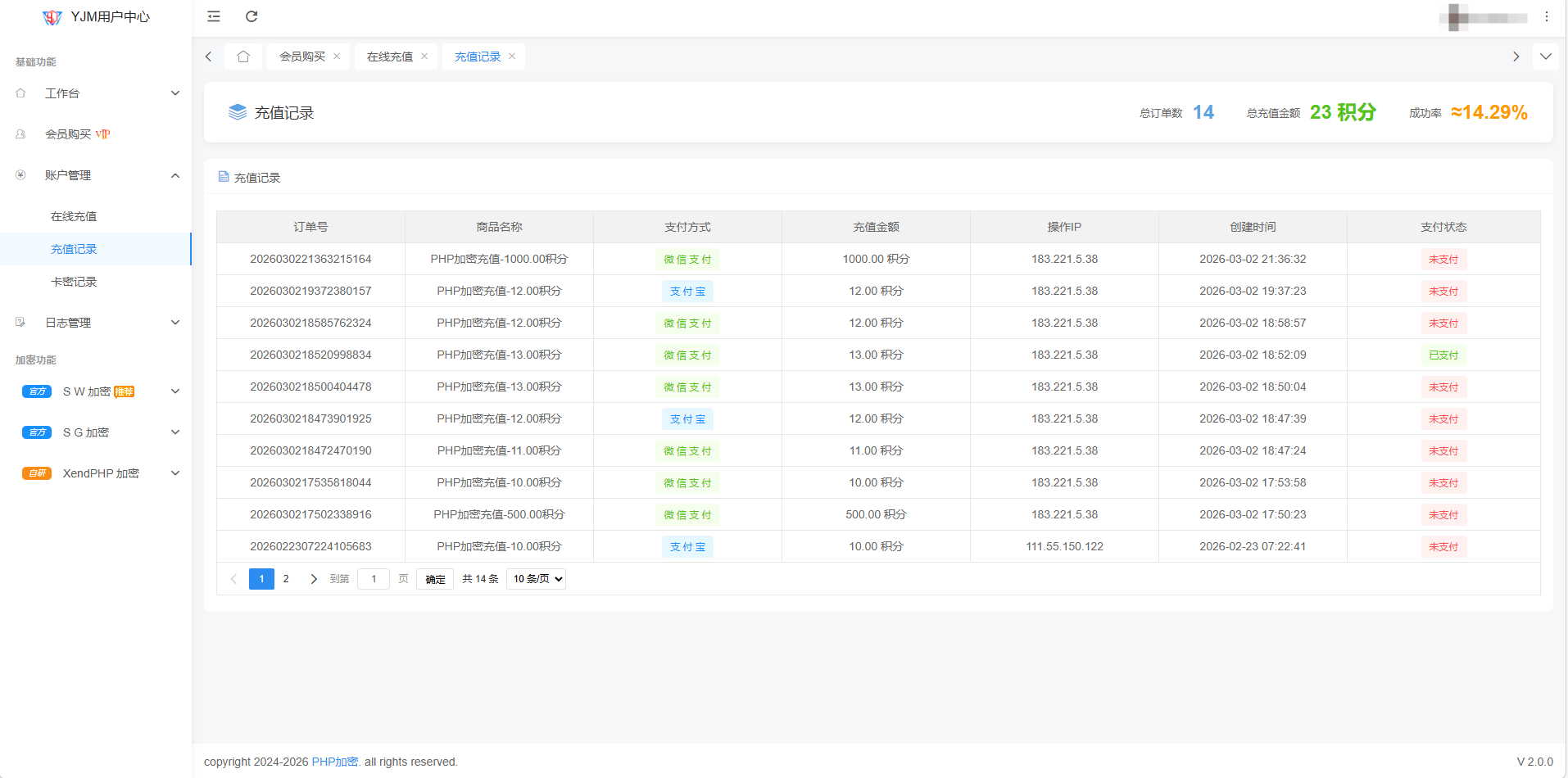Image resolution: width=1568 pixels, height=778 pixels.
Task: Open the PHP加密 footer link
Action: coord(335,762)
